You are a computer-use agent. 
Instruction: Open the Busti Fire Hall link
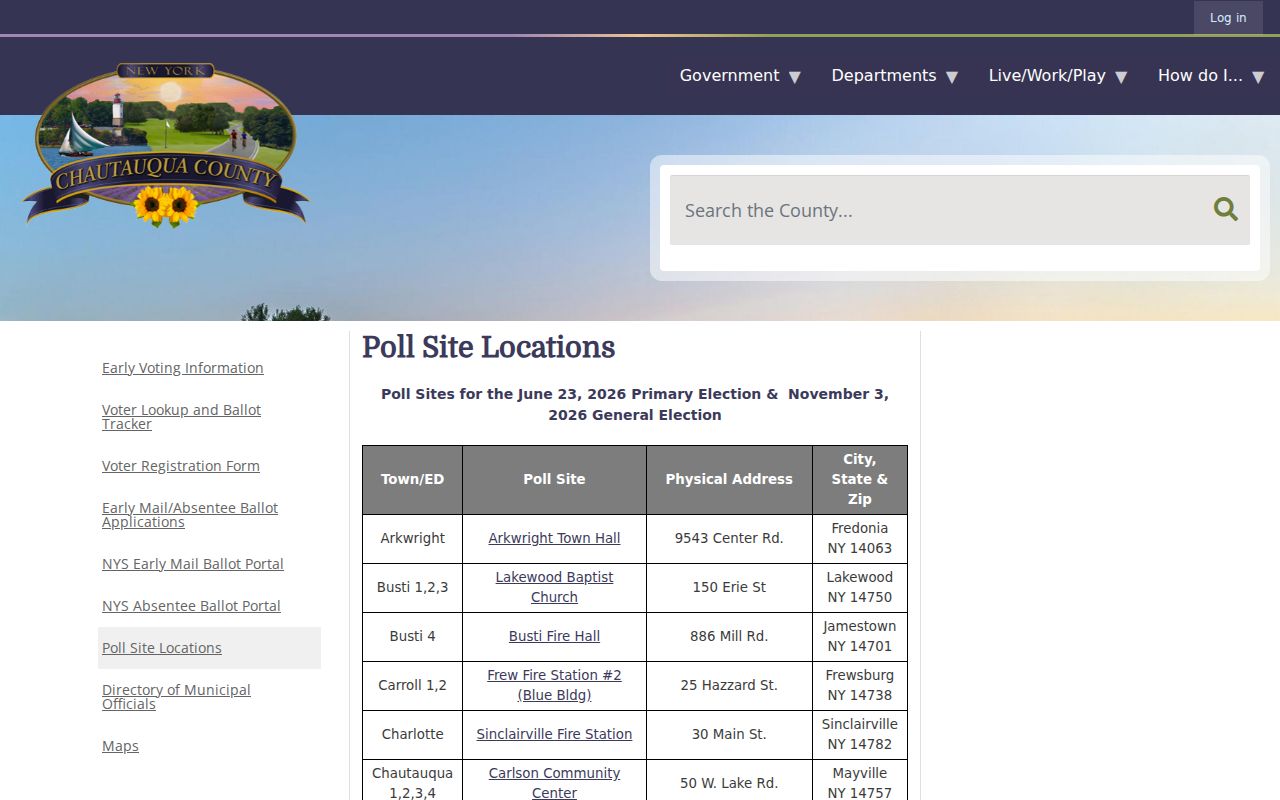(554, 636)
